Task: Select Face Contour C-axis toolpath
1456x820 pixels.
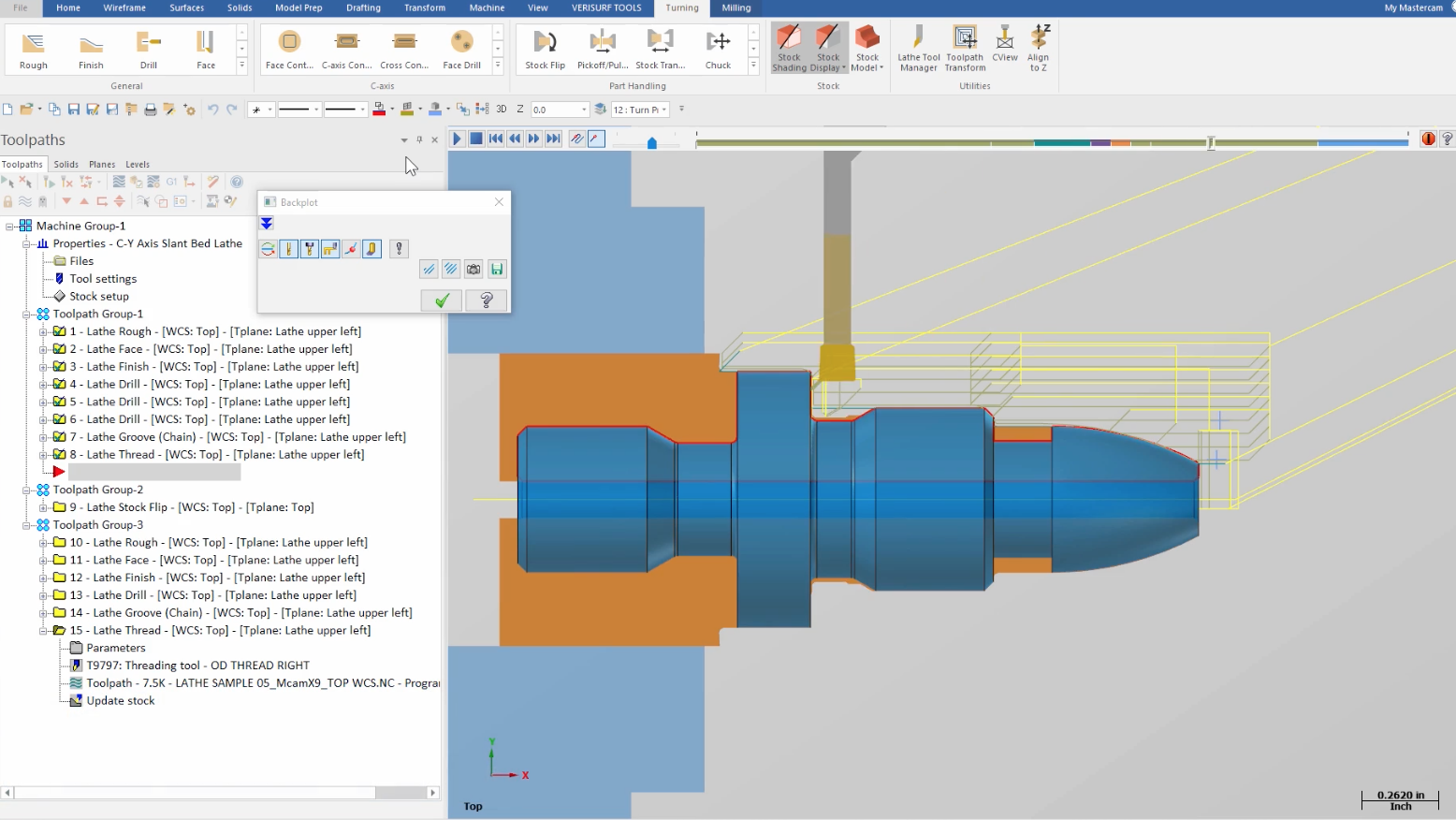Action: [289, 50]
